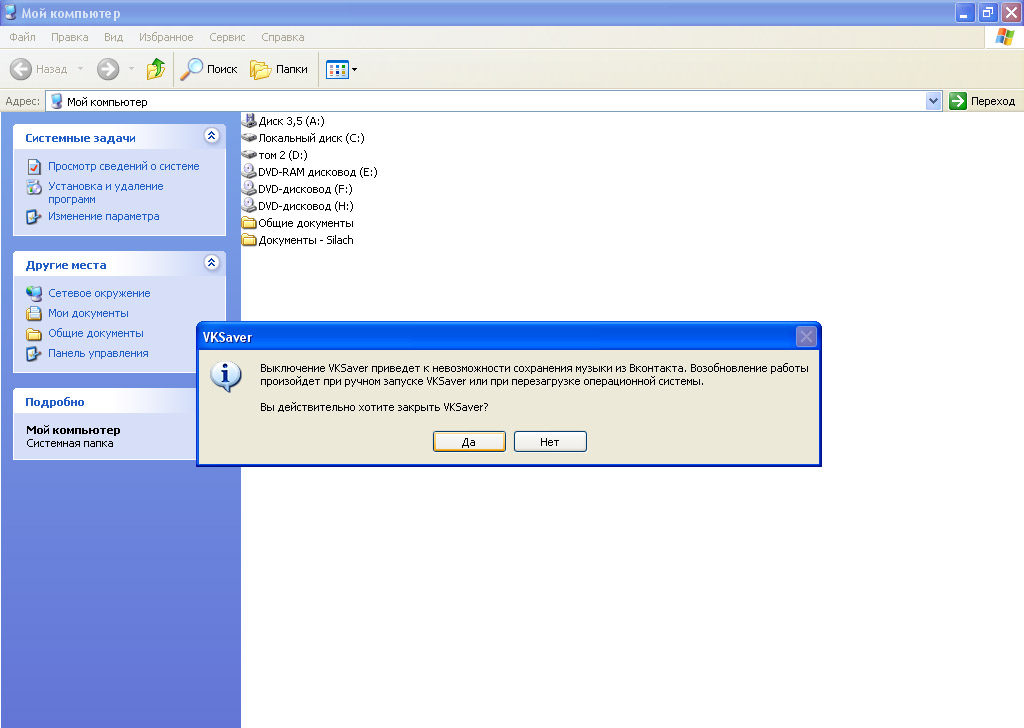This screenshot has height=728, width=1024.
Task: Select Общие документы folder icon in file list
Action: (249, 223)
